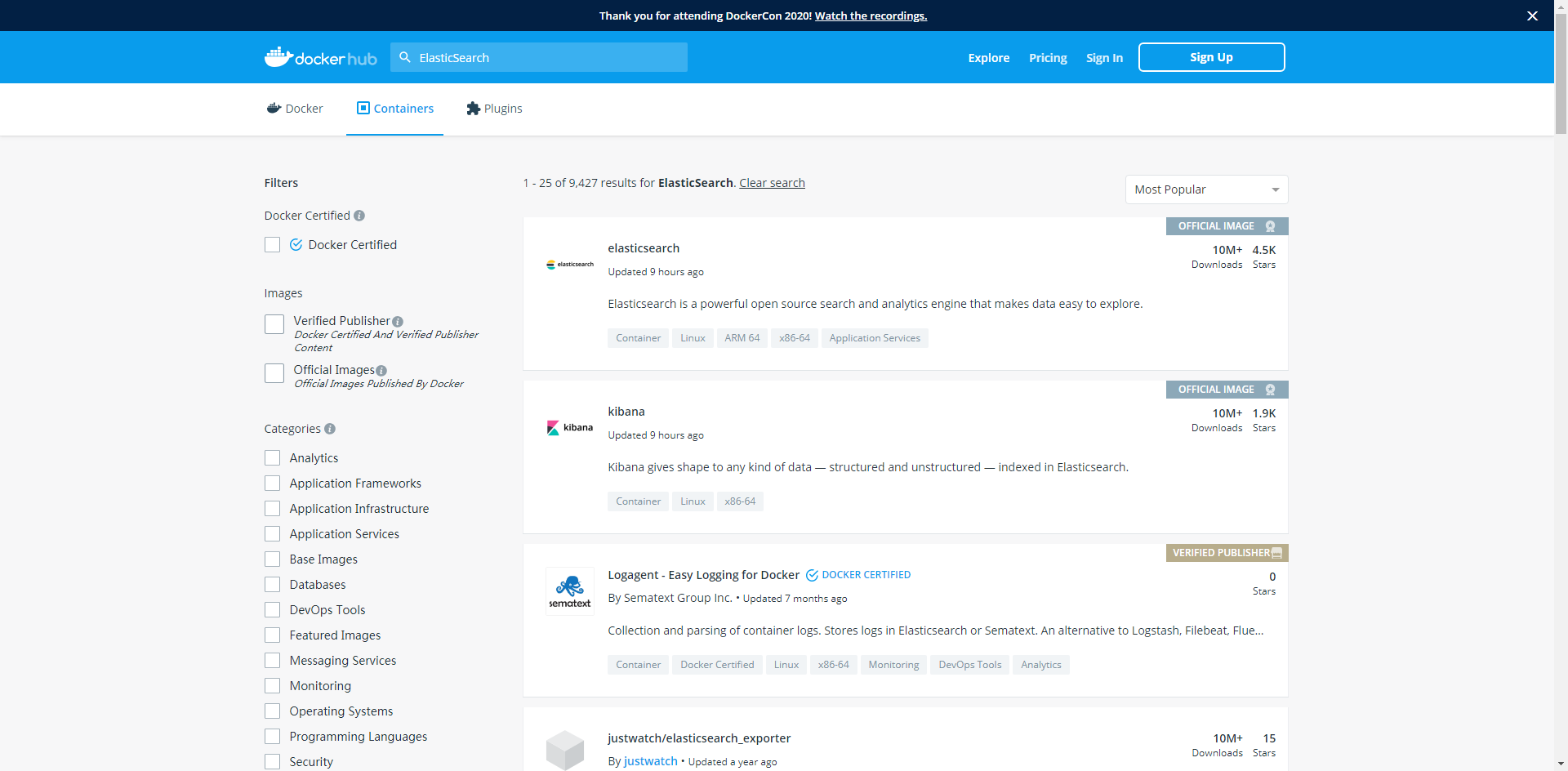Click the Analytics tag on Logagent

[1040, 665]
